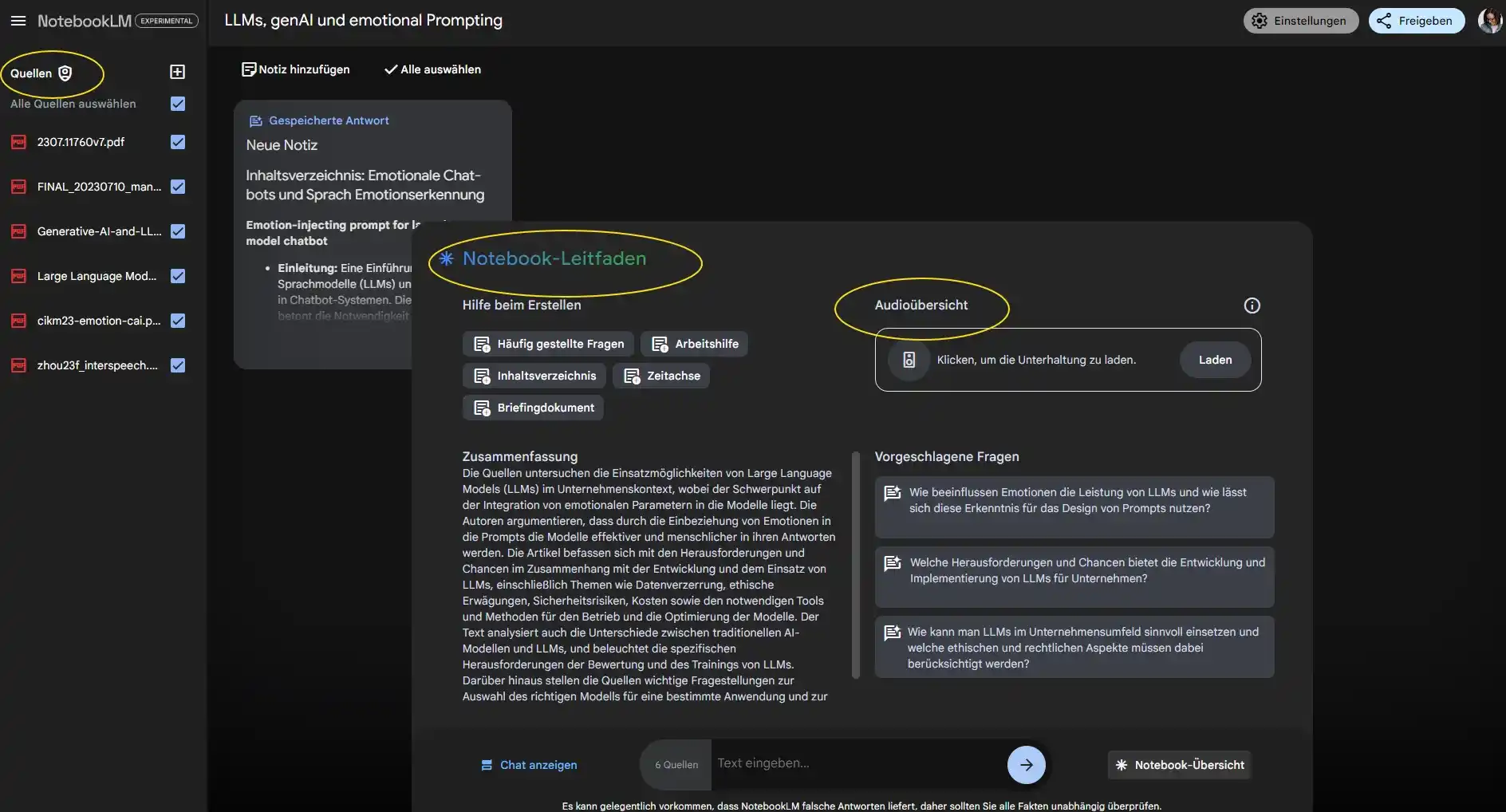Image resolution: width=1506 pixels, height=812 pixels.
Task: Click the Notebook-Leitfaden star icon
Action: pos(447,258)
